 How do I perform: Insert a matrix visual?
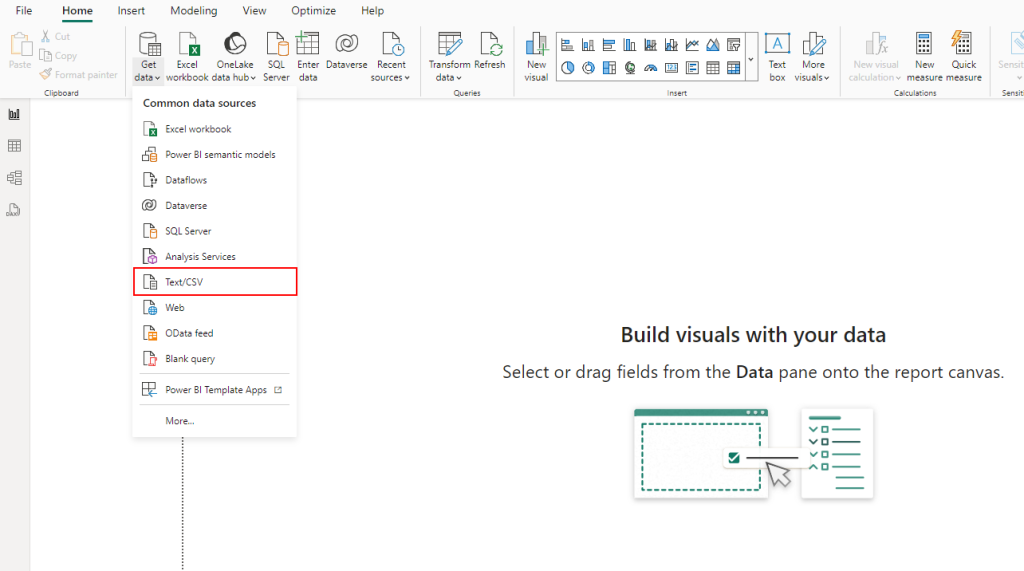tap(734, 68)
